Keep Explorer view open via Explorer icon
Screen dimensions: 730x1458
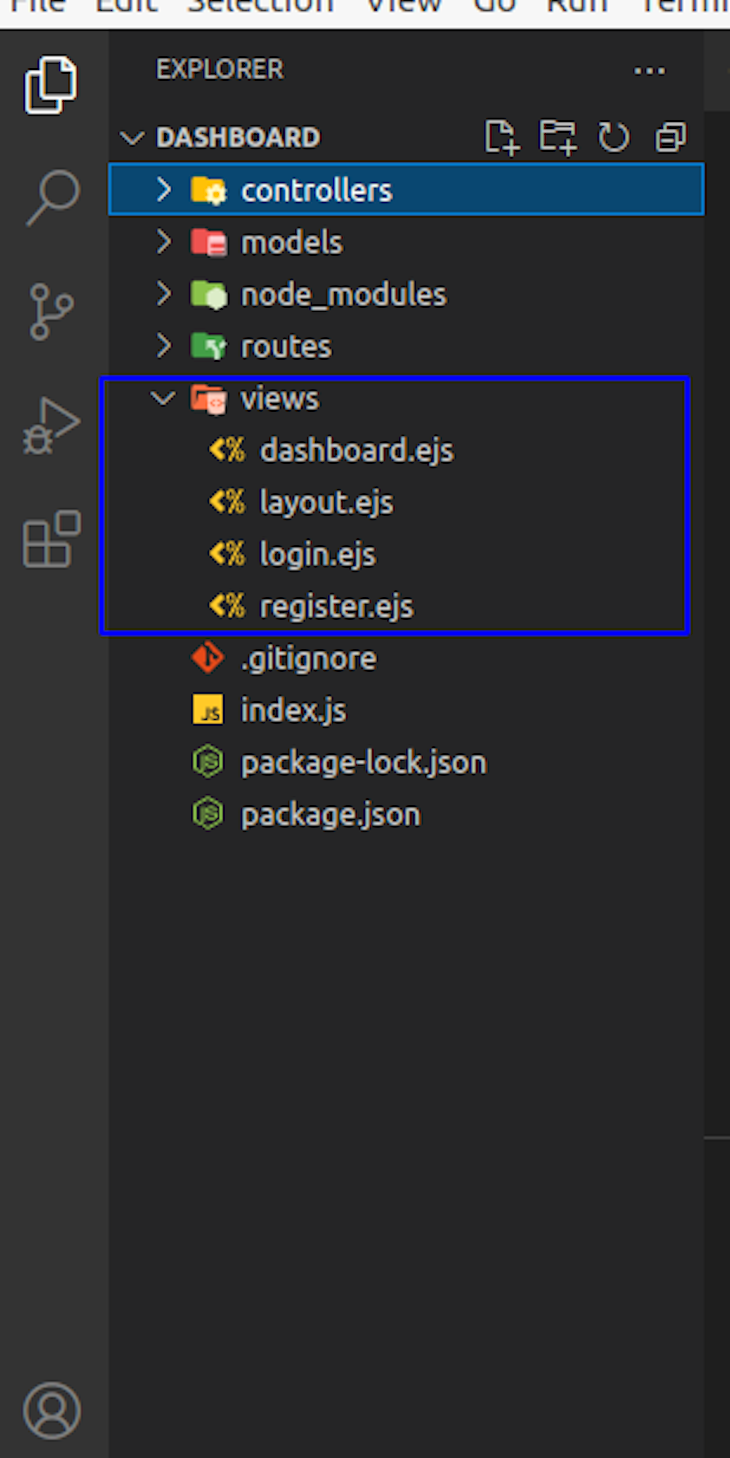click(x=52, y=85)
